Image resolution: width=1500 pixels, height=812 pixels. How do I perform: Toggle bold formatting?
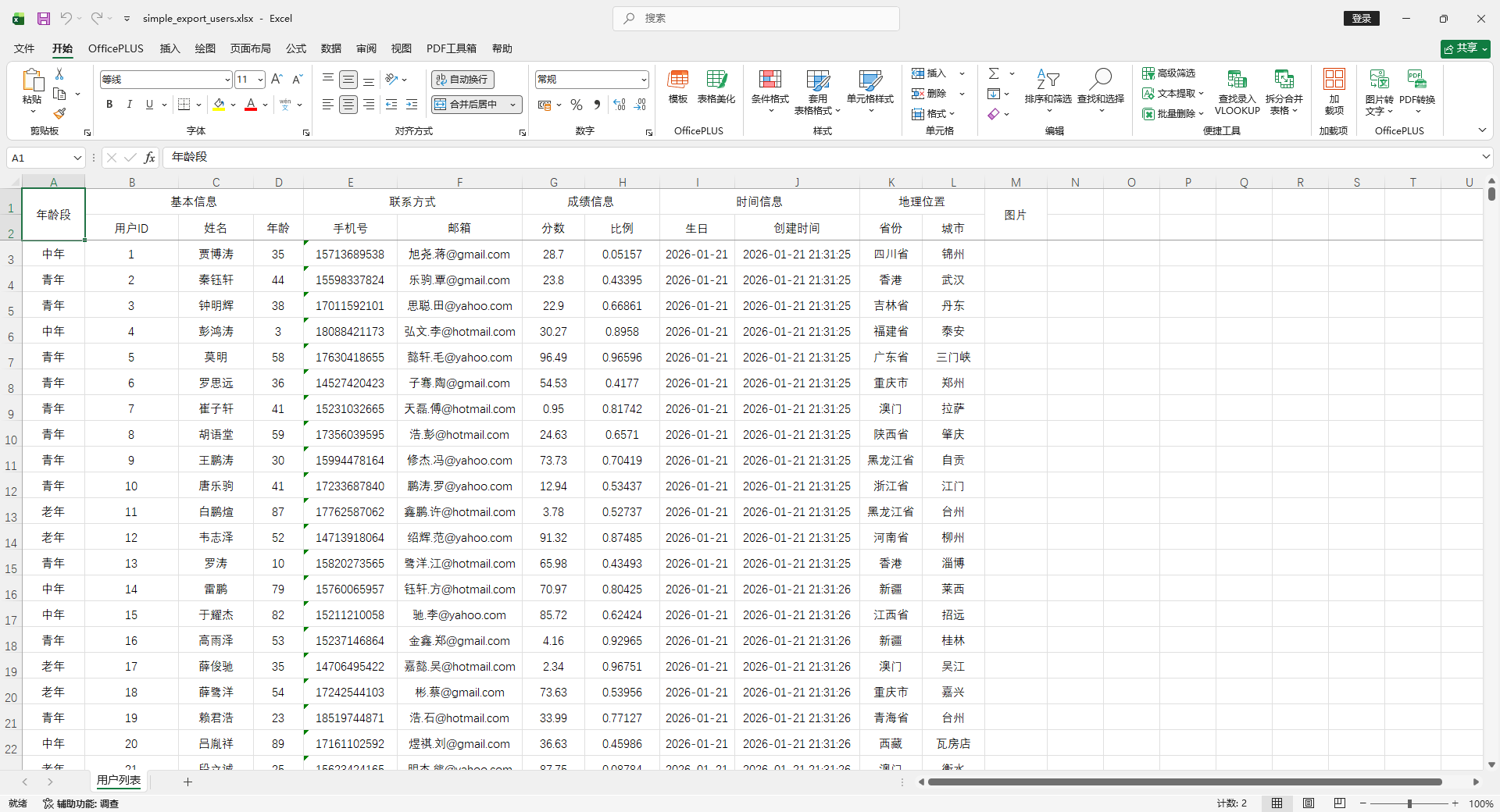pyautogui.click(x=109, y=105)
